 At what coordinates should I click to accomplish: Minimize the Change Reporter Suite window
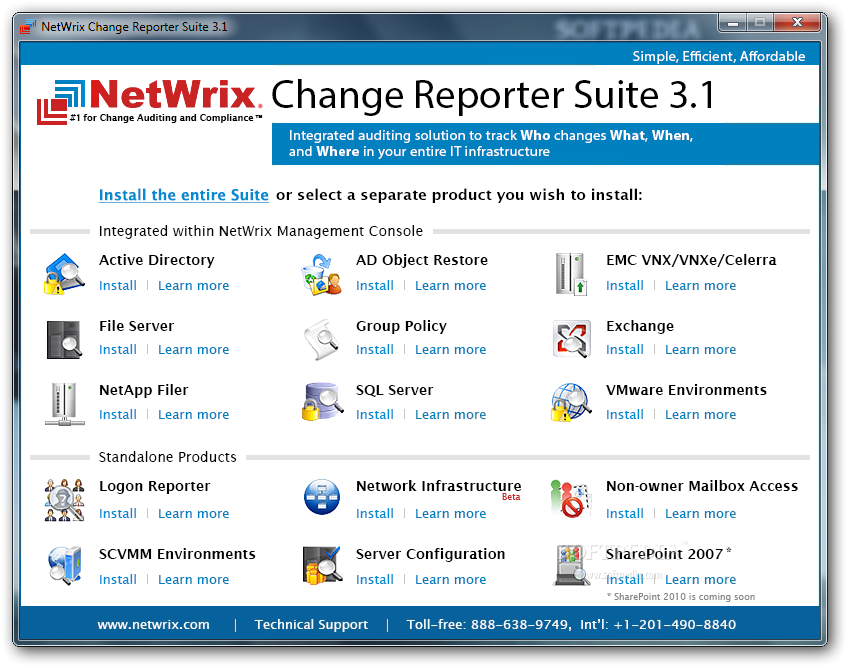click(x=733, y=23)
